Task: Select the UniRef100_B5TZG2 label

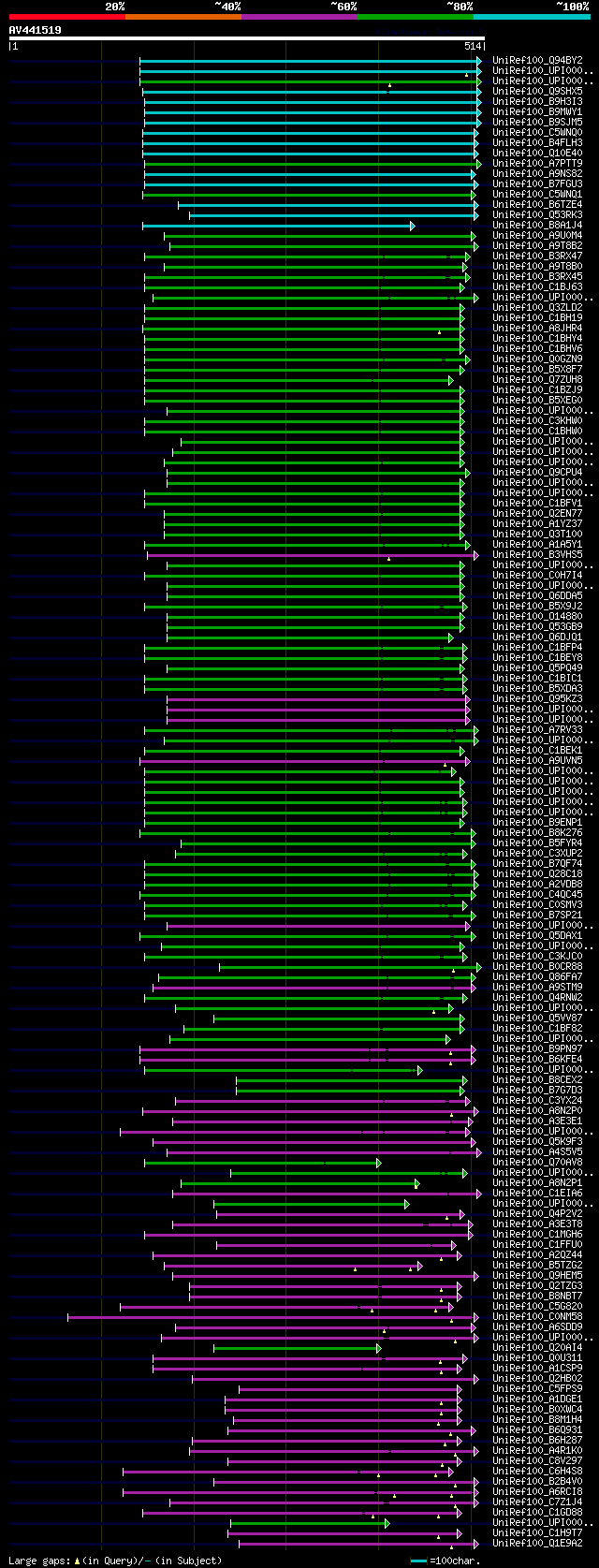Action: (x=537, y=1265)
